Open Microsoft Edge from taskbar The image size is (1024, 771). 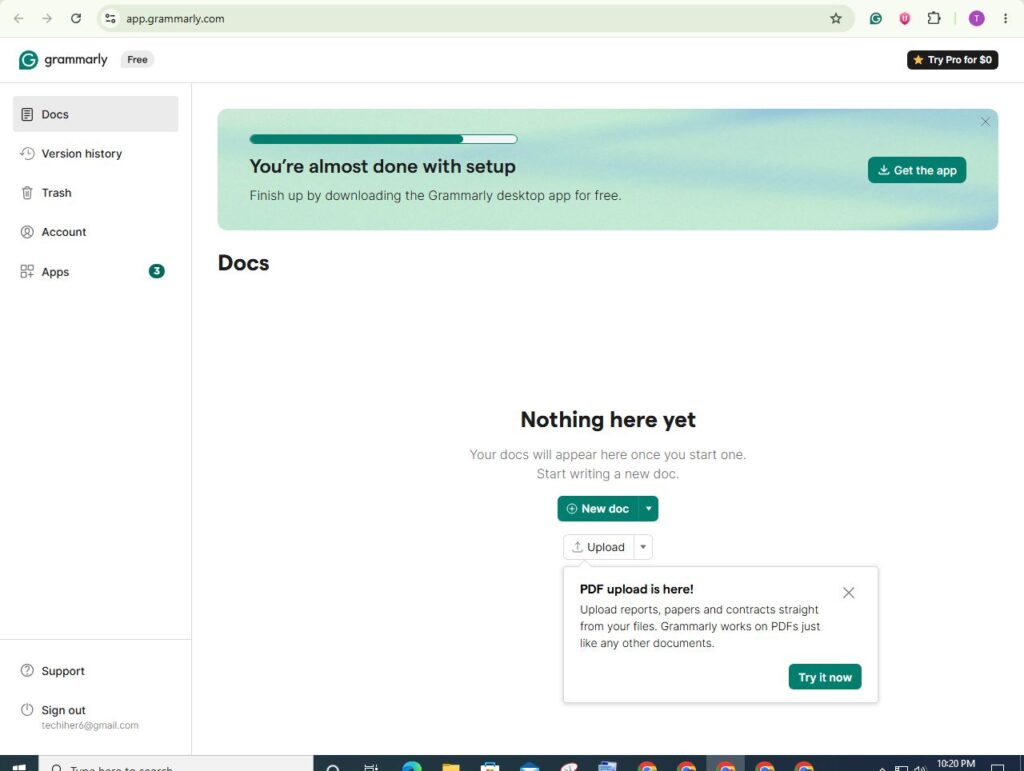click(411, 765)
